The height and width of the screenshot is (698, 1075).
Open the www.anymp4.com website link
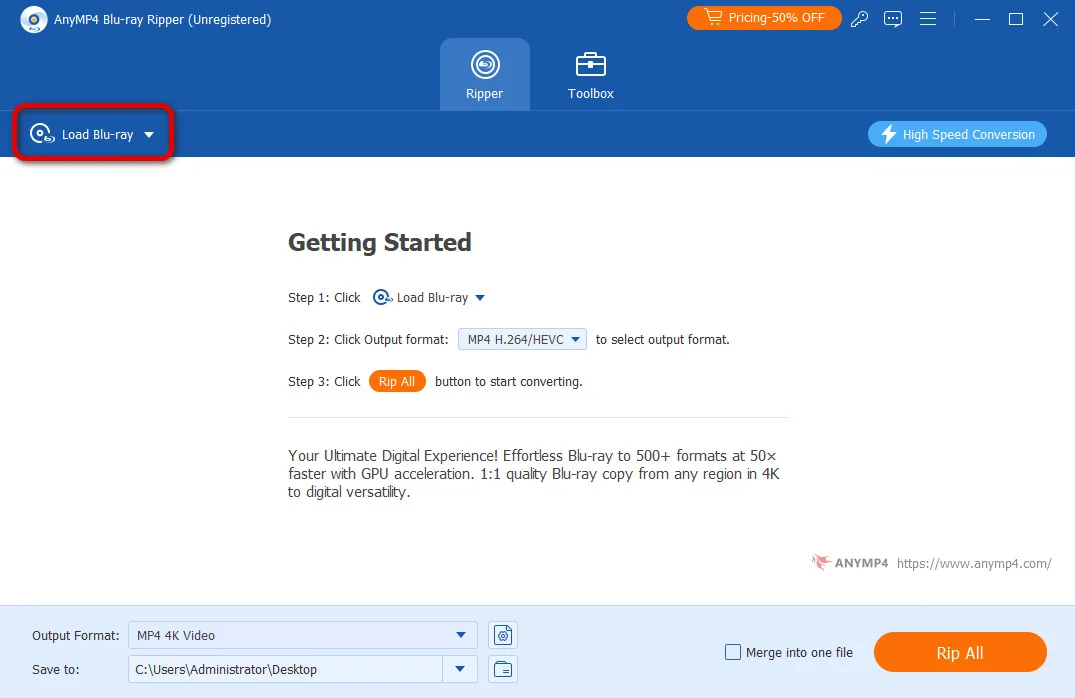click(x=973, y=563)
